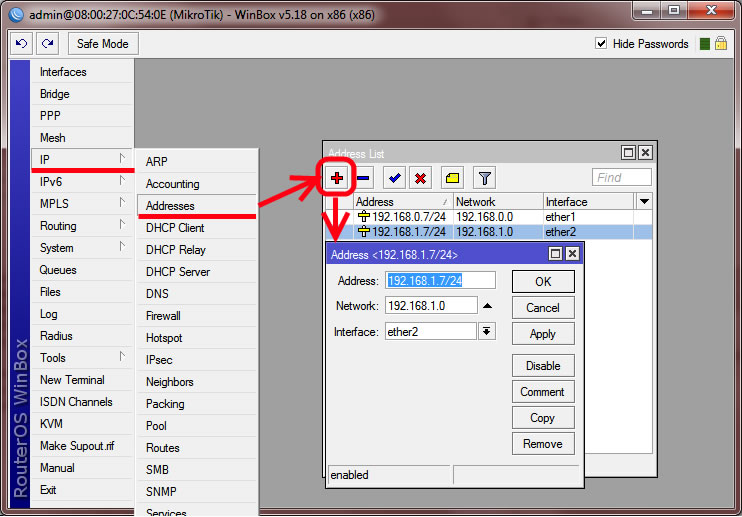Open the filter funnel icon

coord(484,178)
